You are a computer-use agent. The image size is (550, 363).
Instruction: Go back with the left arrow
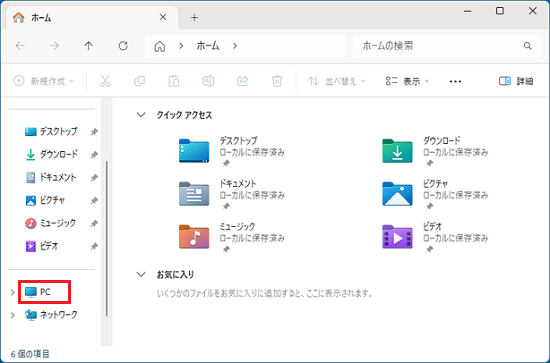click(20, 46)
